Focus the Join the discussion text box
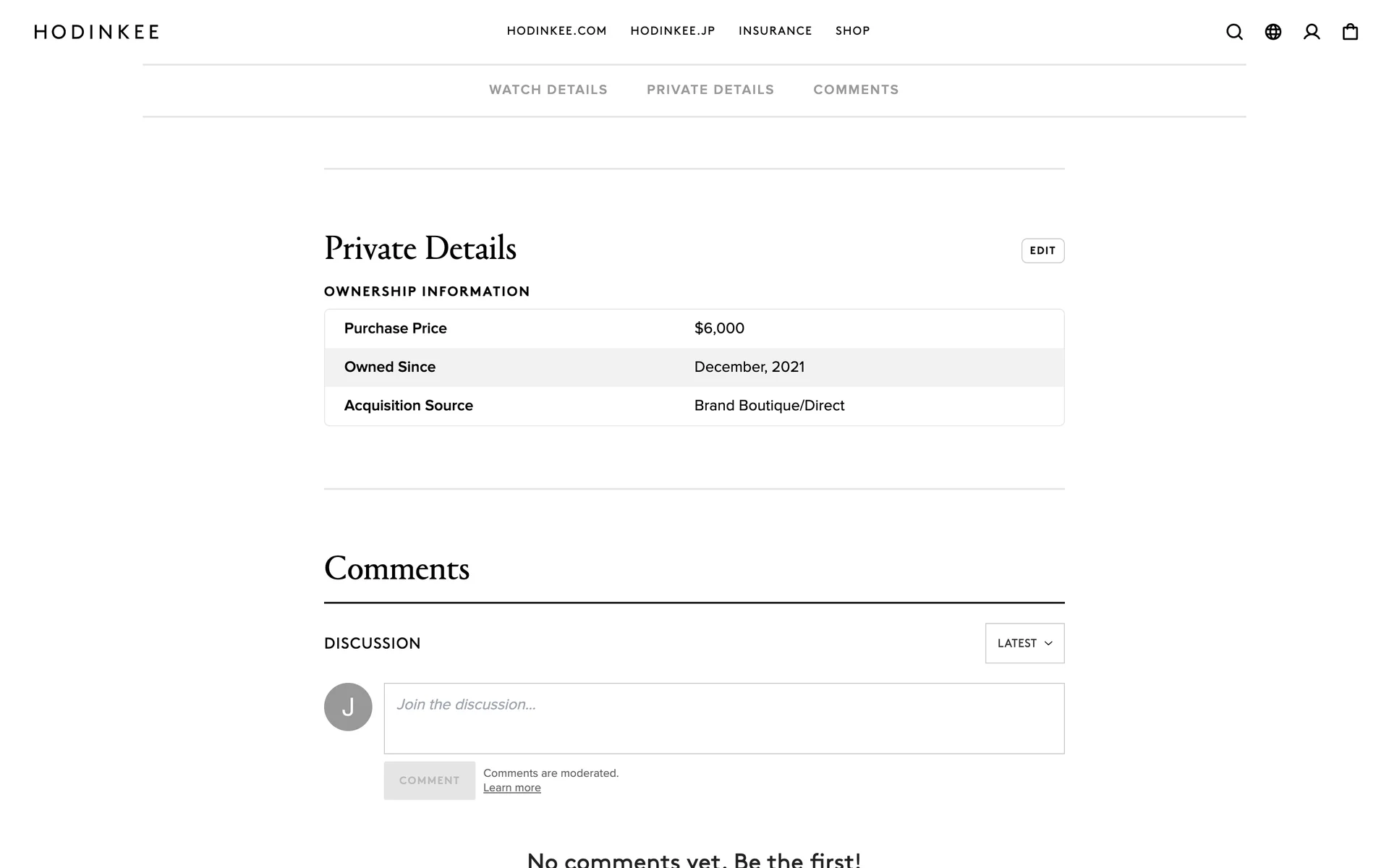The image size is (1389, 868). coord(723,718)
